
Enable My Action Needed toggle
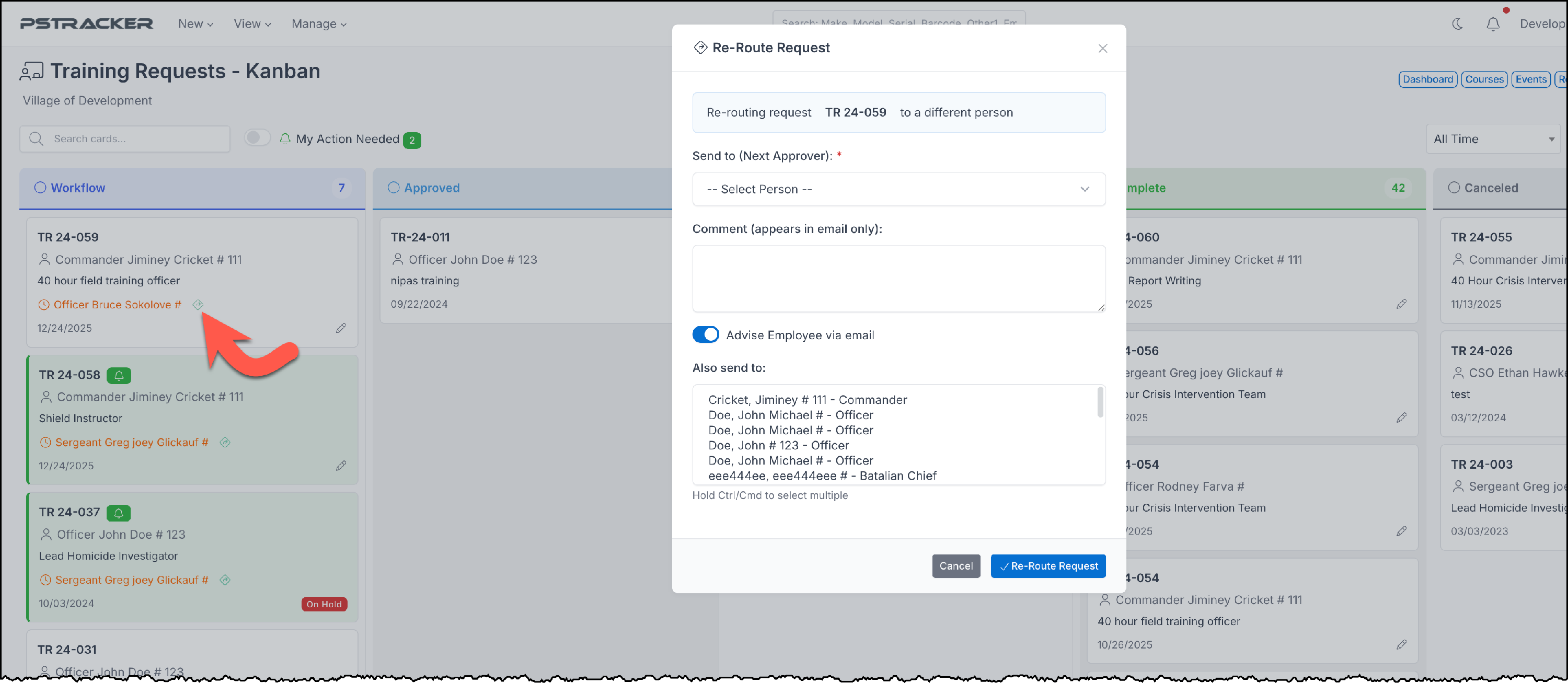258,138
